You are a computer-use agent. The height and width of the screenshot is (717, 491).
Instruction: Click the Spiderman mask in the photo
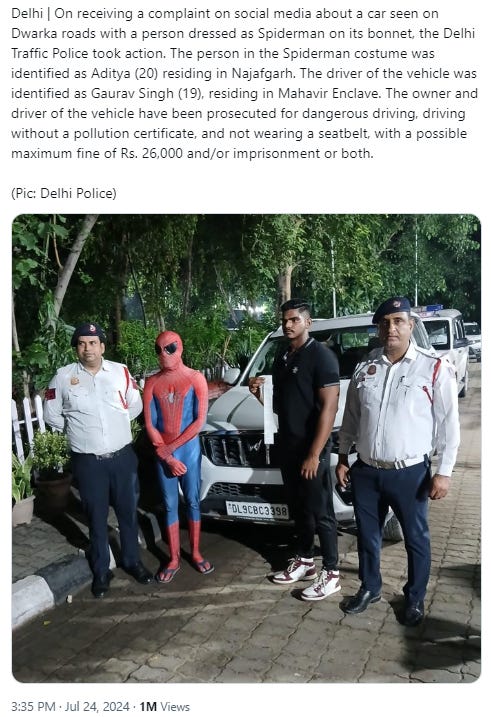(x=169, y=350)
